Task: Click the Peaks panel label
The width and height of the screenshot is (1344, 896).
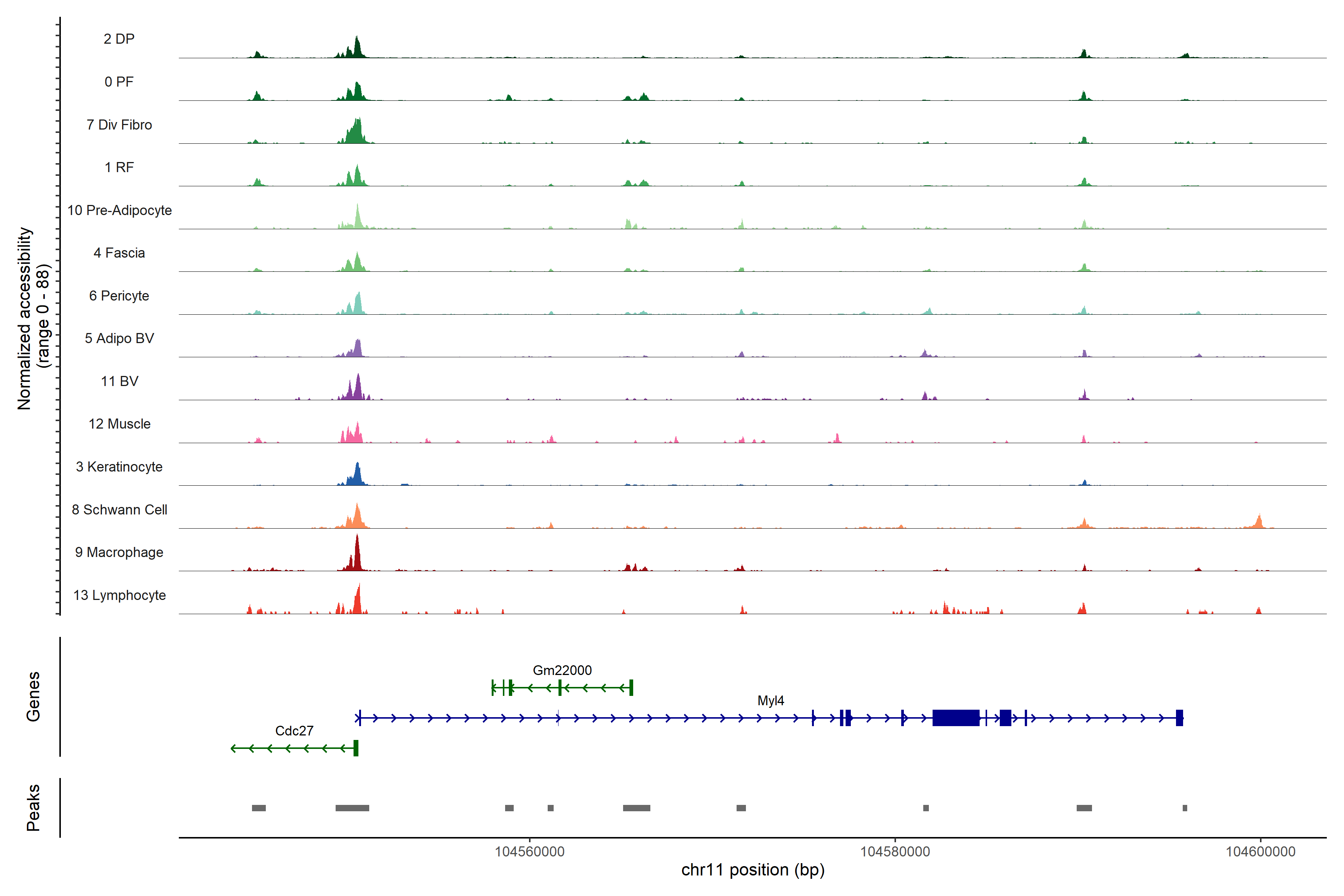Action: point(33,808)
